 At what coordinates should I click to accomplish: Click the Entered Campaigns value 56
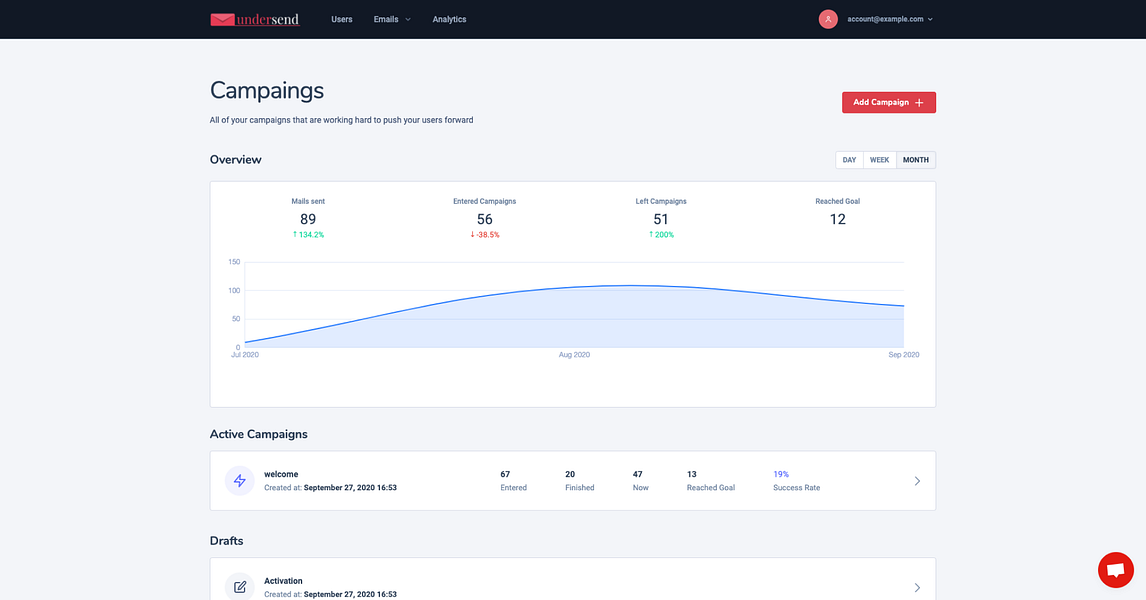[485, 219]
